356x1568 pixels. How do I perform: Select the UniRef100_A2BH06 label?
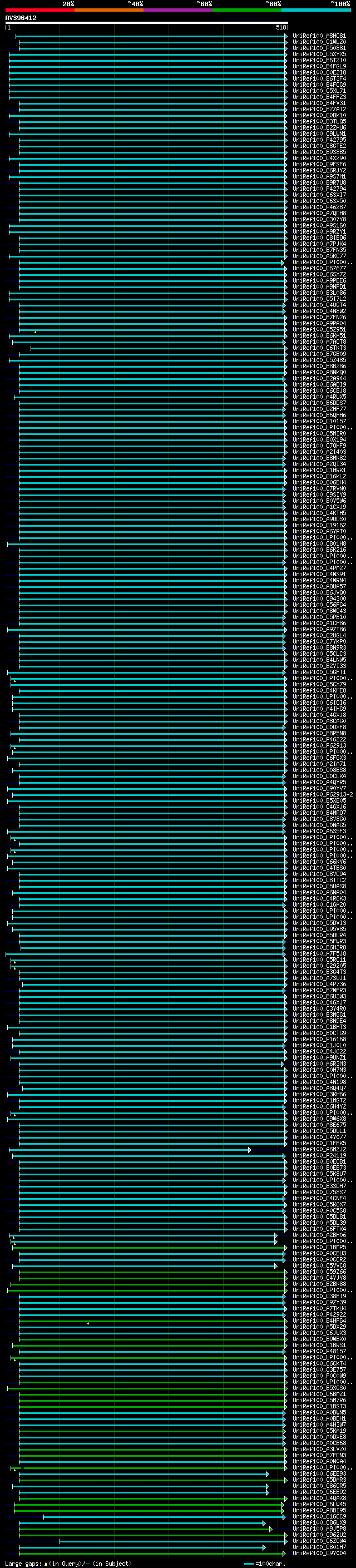click(319, 1235)
